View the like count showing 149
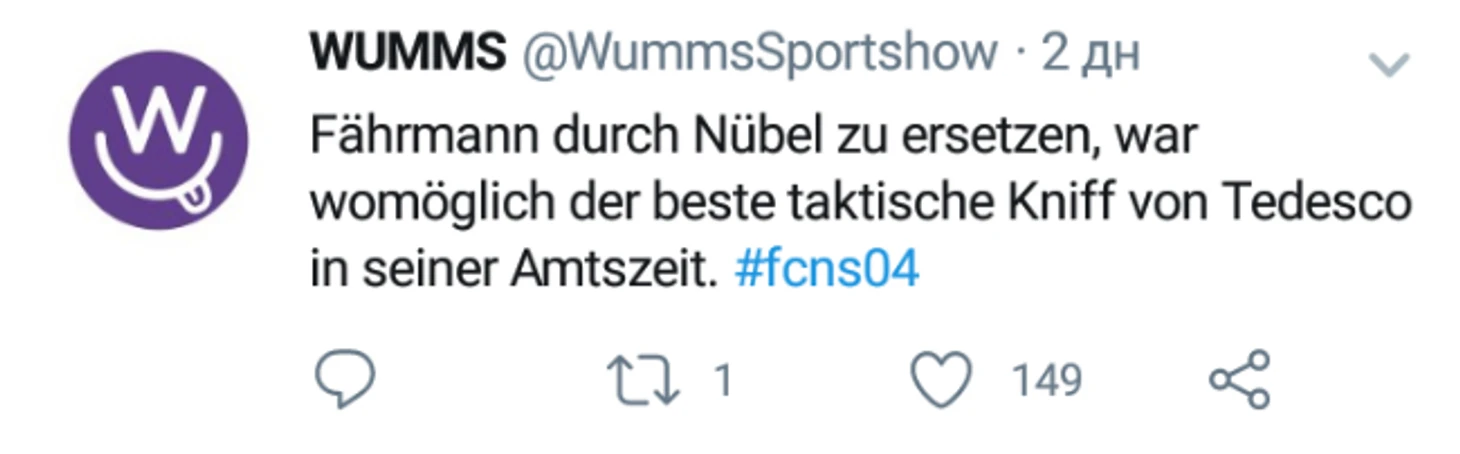Screen dimensions: 1460x454 click(x=1046, y=381)
